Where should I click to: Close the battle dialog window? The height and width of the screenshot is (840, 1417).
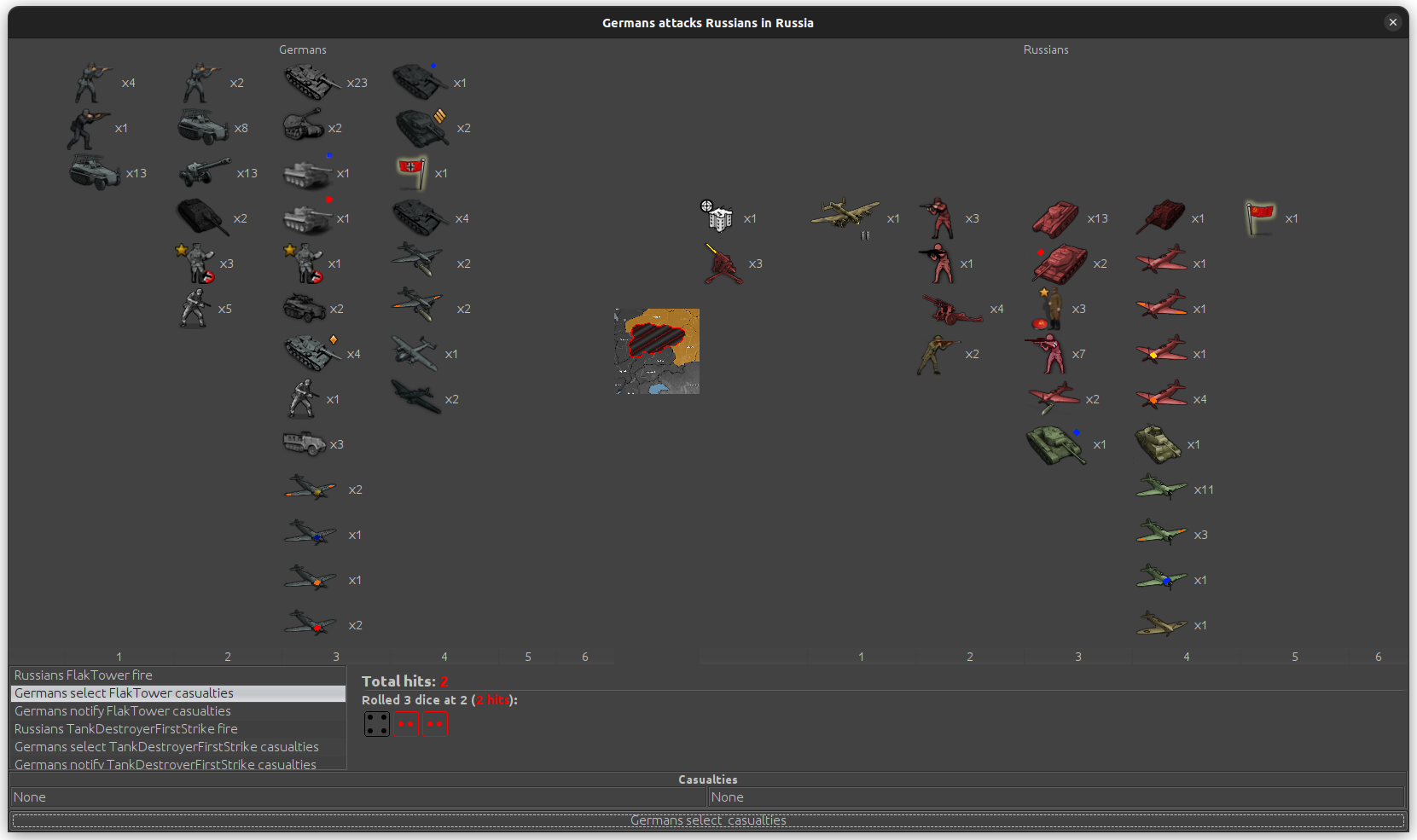coord(1392,22)
